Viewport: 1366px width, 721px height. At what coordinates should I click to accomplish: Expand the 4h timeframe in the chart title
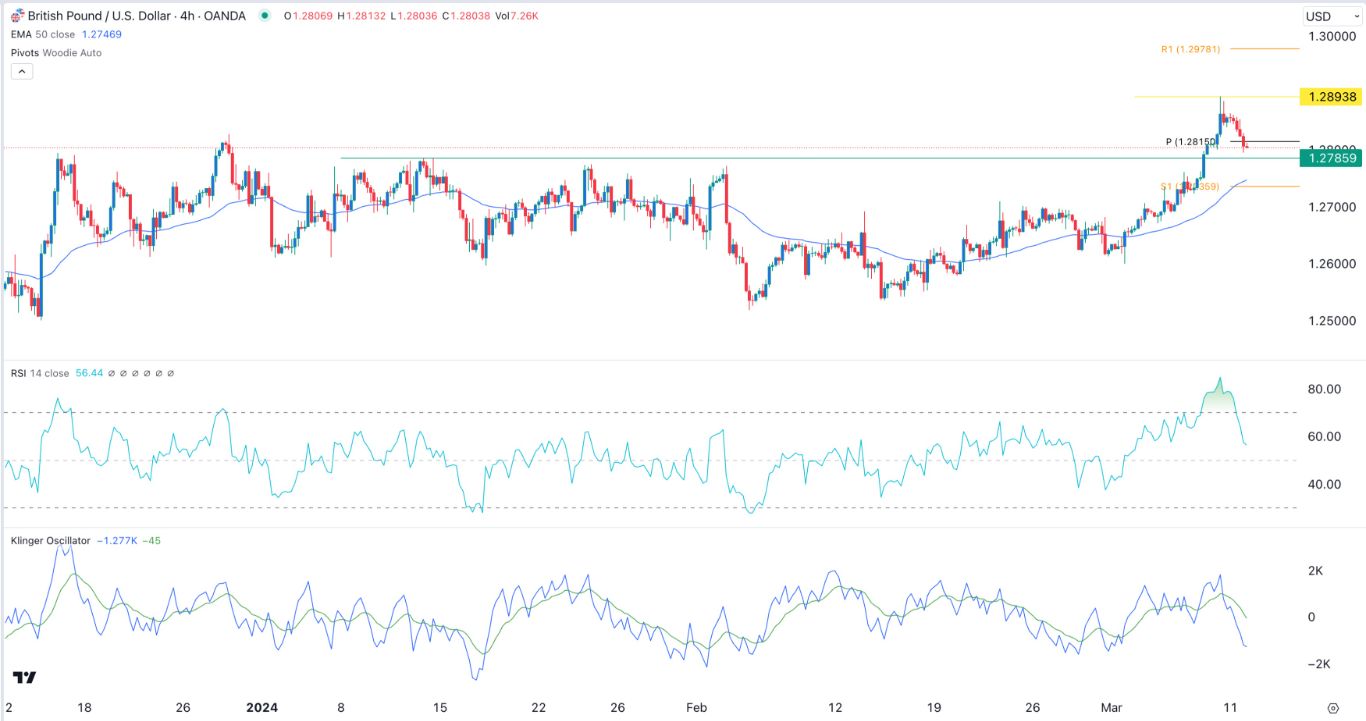pyautogui.click(x=188, y=16)
